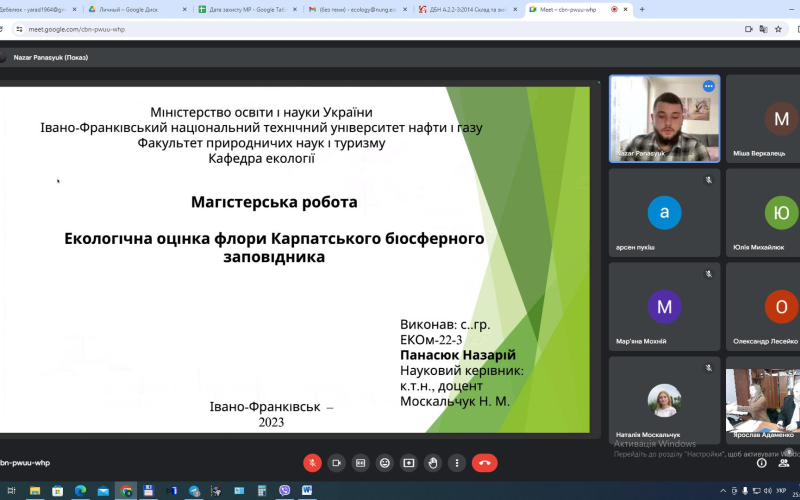Image resolution: width=800 pixels, height=500 pixels.
Task: Switch keyboard language УКР indicator
Action: click(781, 491)
